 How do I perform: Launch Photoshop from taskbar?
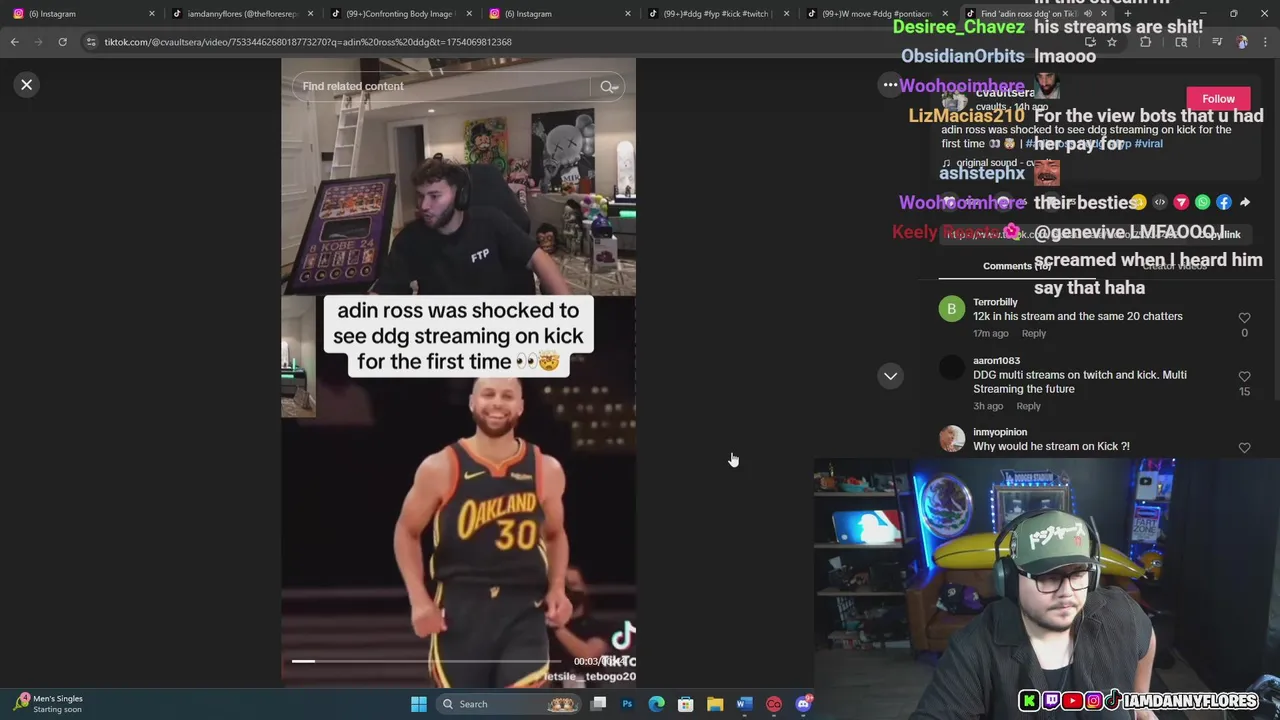coord(627,704)
